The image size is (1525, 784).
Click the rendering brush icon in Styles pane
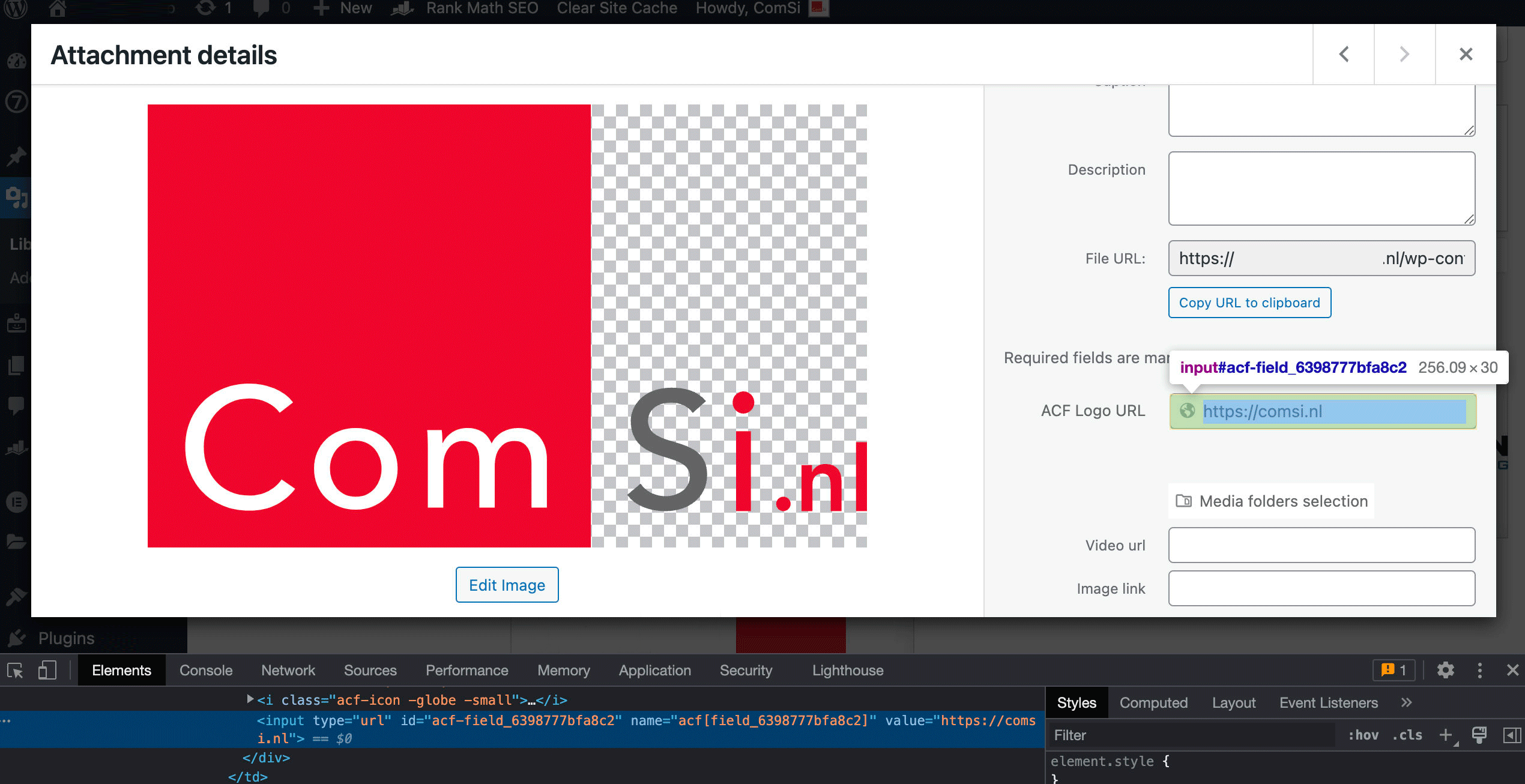point(1479,735)
